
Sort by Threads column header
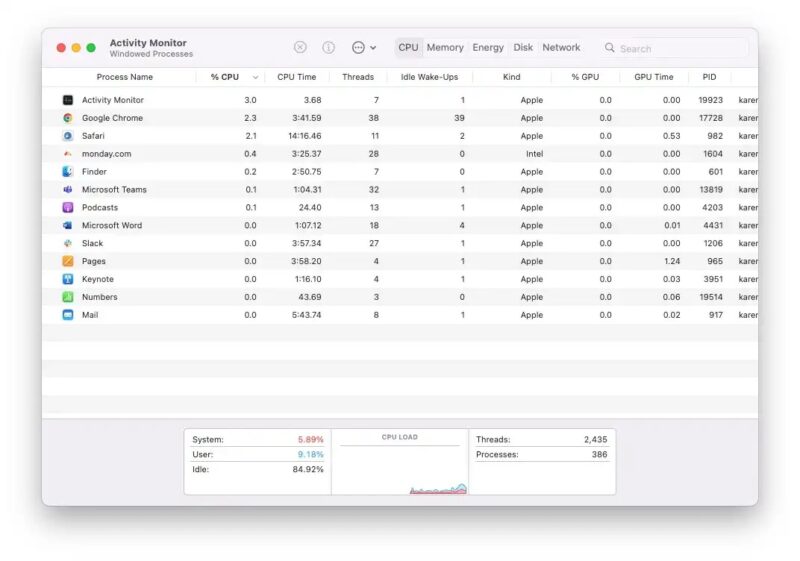[357, 77]
